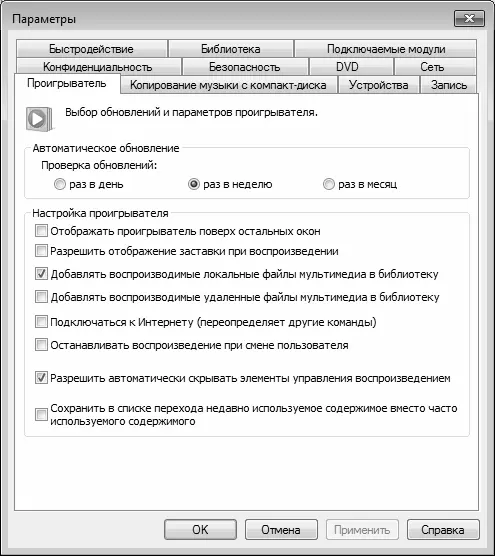Click the 'Параметры' window title

point(44,19)
